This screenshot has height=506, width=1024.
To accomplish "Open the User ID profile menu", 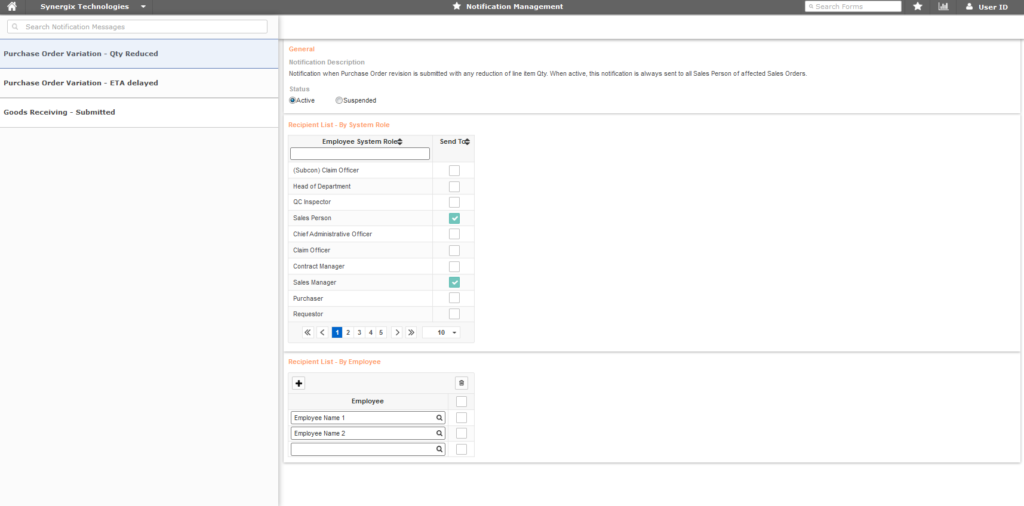I will pos(986,7).
